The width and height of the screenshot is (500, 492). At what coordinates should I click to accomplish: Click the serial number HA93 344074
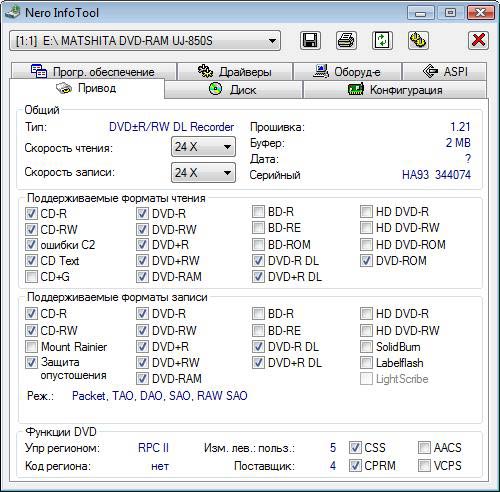[436, 175]
